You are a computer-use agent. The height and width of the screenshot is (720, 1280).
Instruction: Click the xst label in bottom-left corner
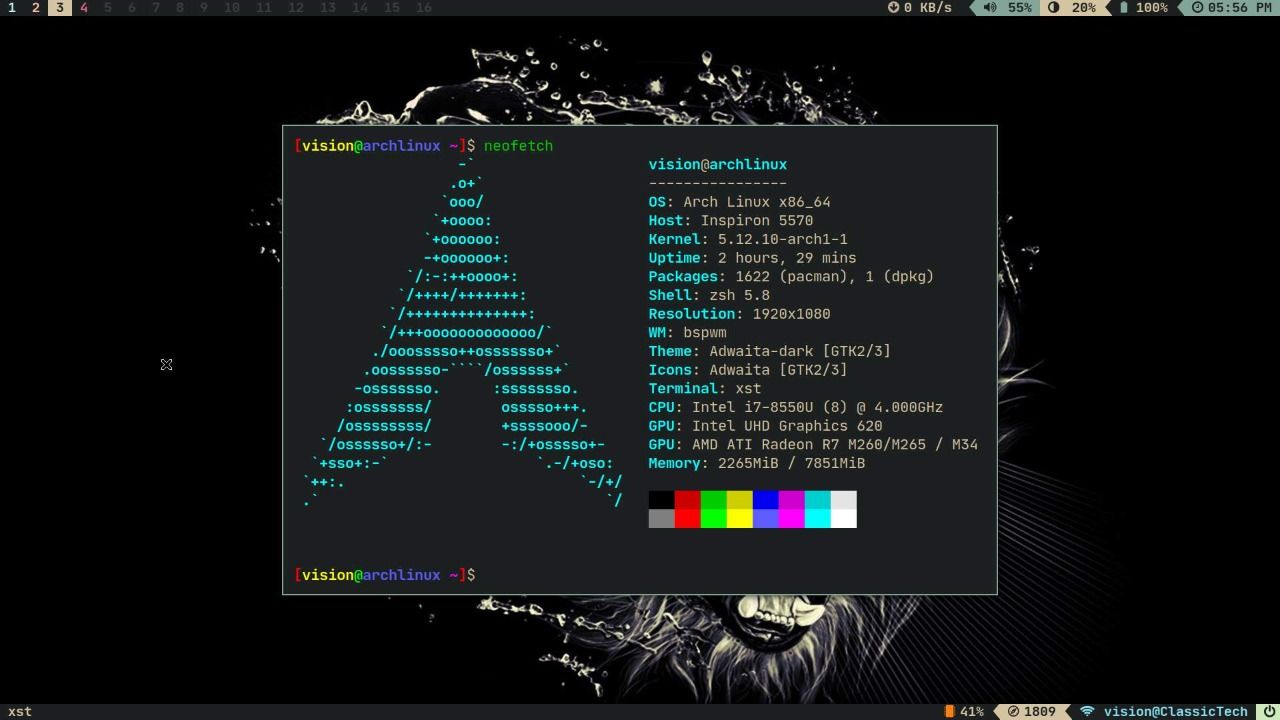pyautogui.click(x=20, y=711)
